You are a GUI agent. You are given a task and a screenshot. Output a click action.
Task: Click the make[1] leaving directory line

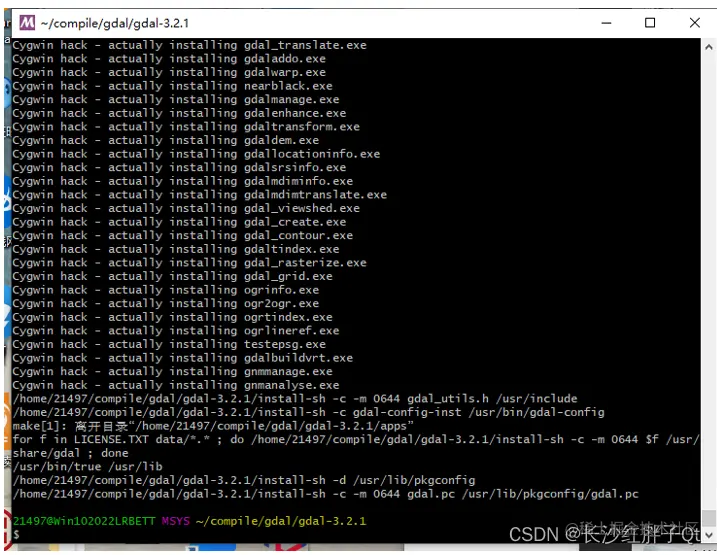pyautogui.click(x=213, y=426)
